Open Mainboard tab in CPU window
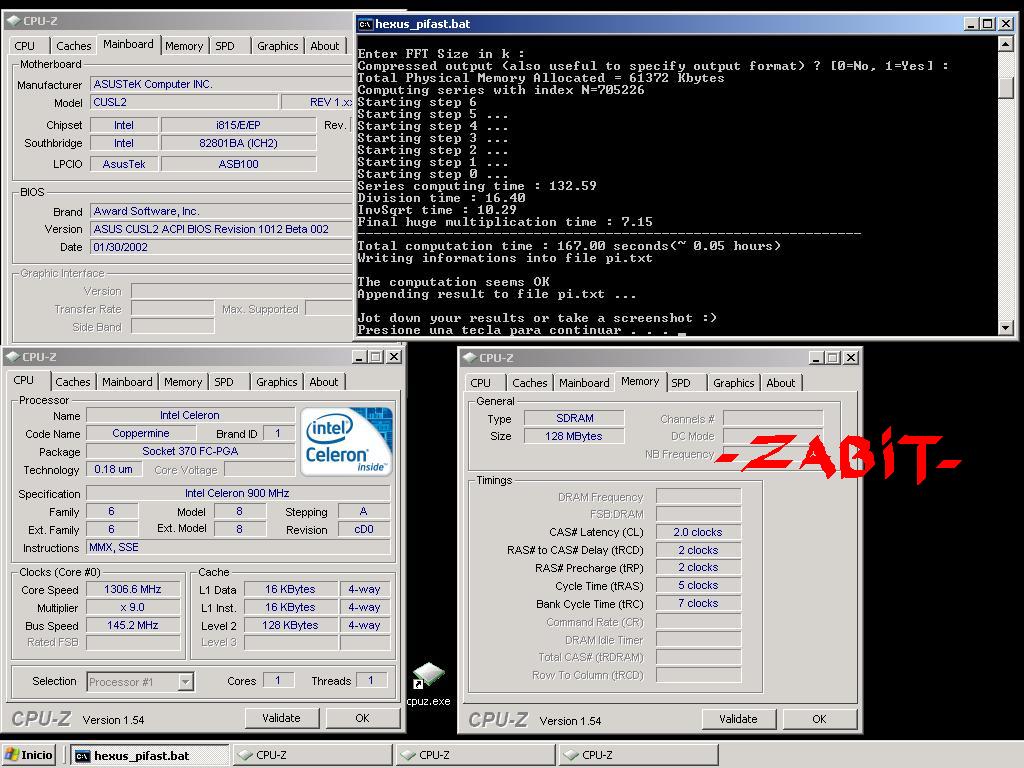 click(127, 382)
